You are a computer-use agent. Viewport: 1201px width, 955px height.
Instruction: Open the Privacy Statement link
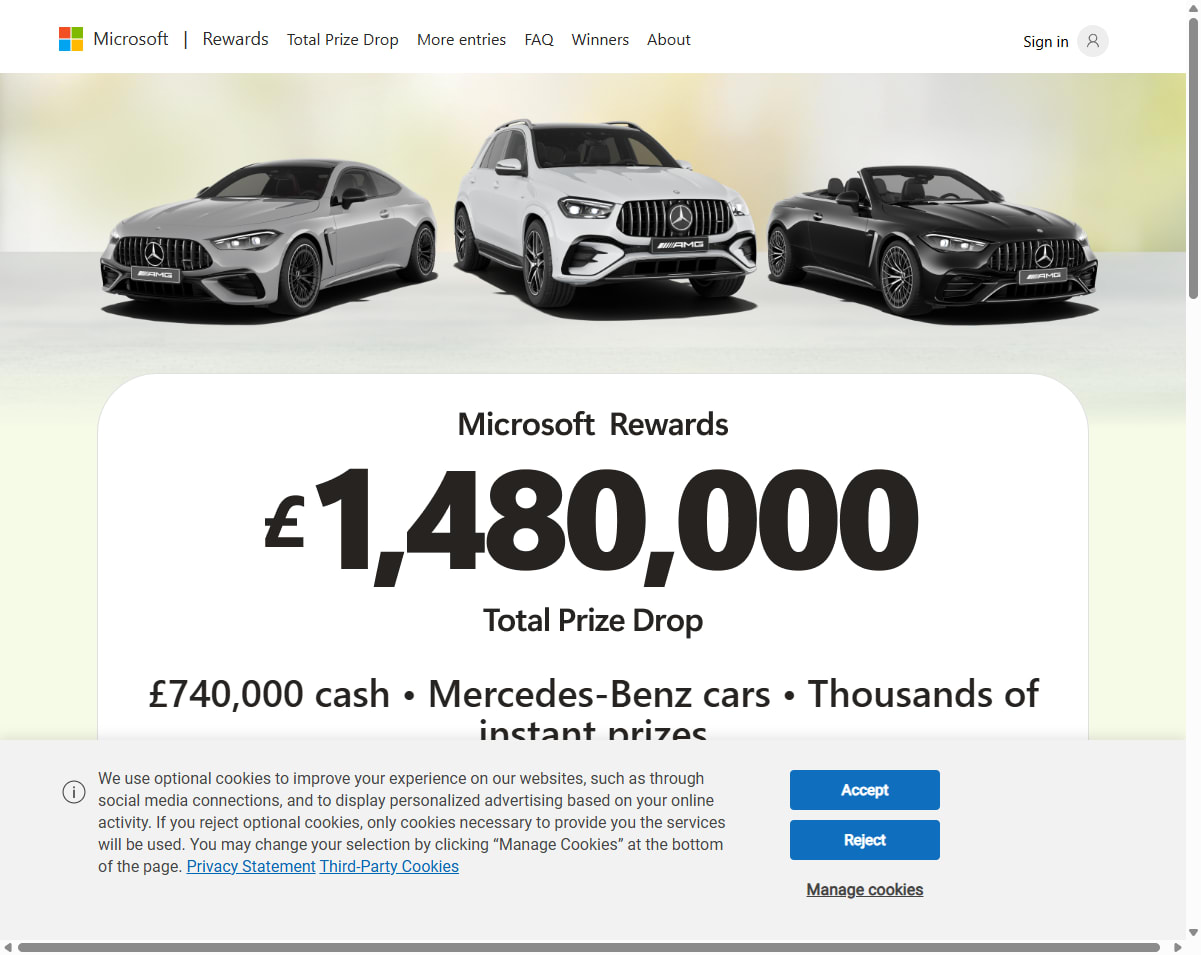(251, 867)
